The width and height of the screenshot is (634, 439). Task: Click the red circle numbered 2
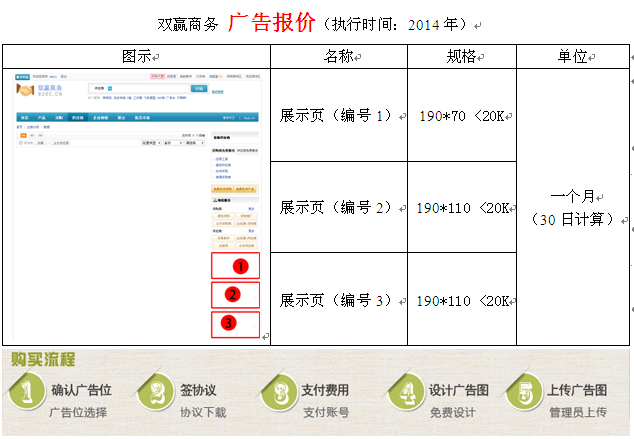pyautogui.click(x=232, y=294)
